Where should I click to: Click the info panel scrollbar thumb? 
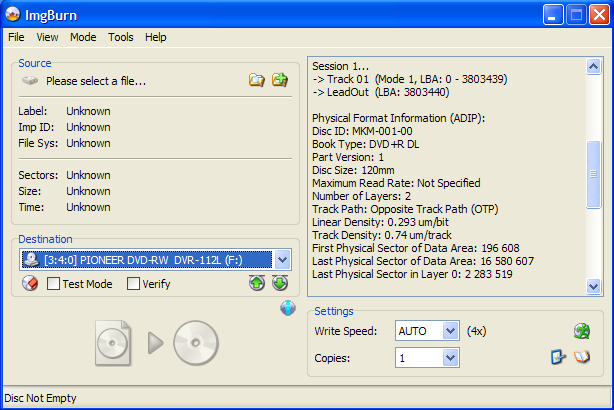click(593, 174)
